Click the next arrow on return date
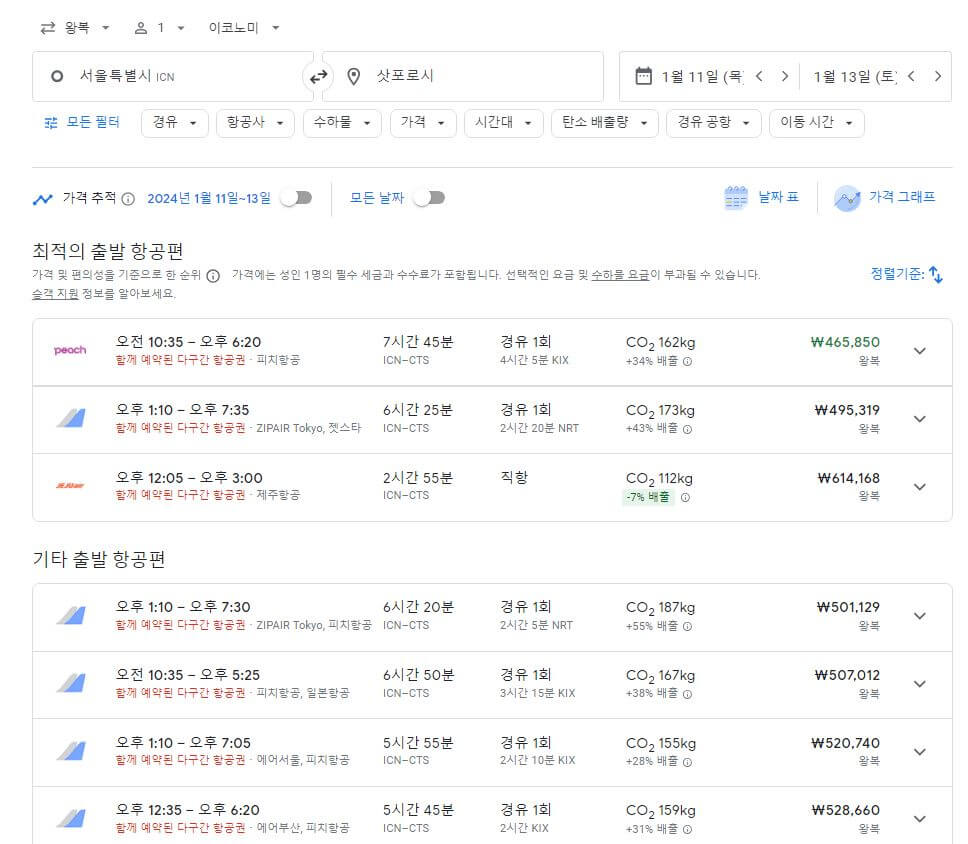The image size is (968, 844). pos(938,76)
